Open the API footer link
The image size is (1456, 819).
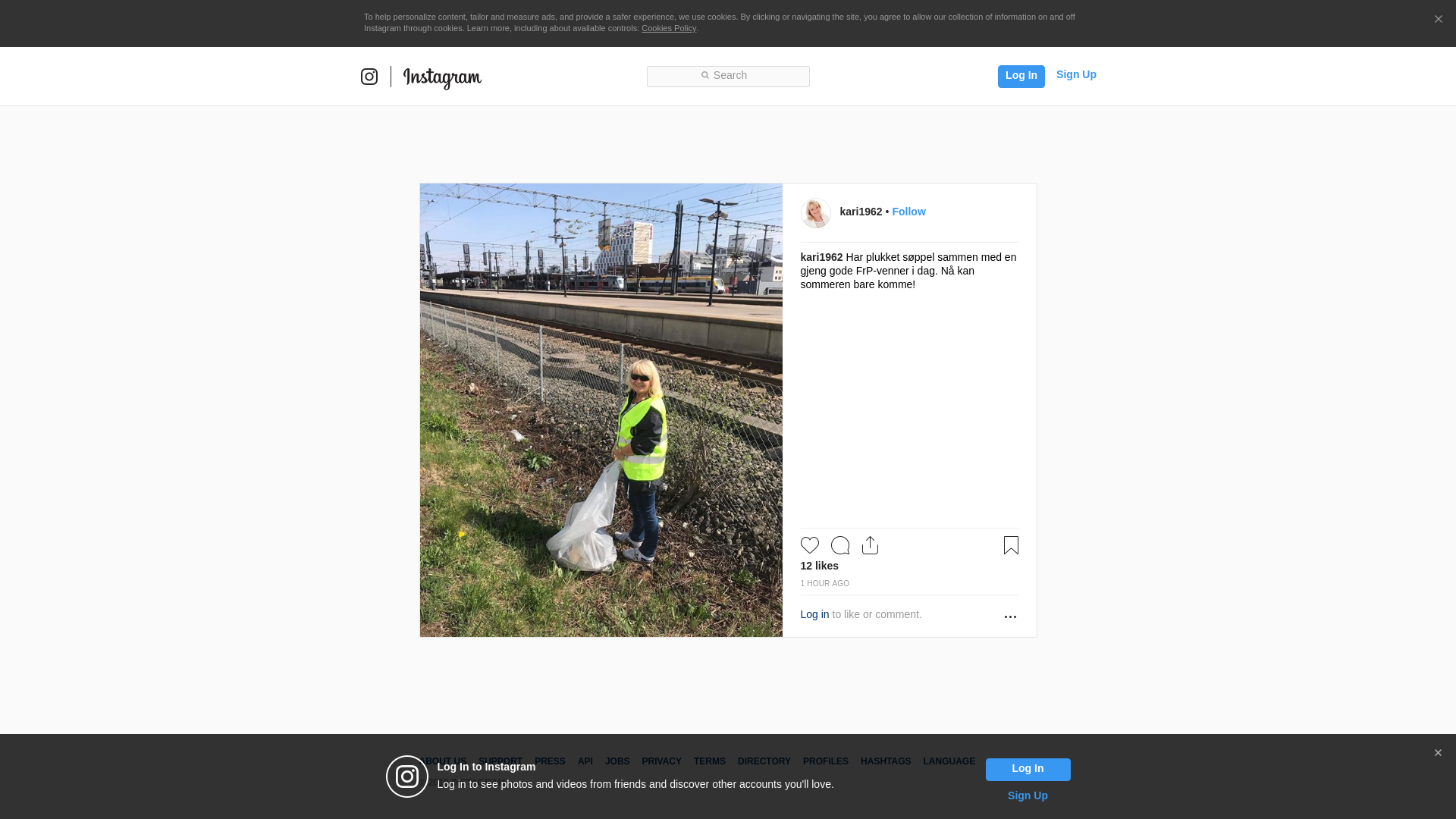tap(585, 761)
